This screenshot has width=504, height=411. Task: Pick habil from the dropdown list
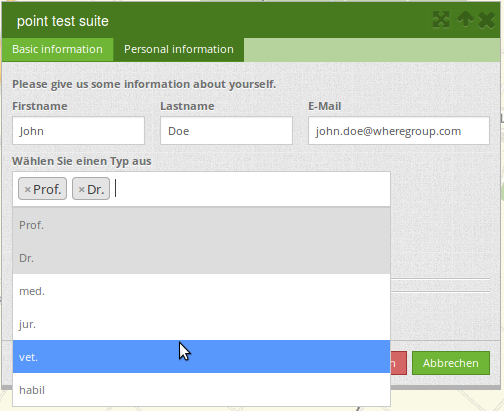click(x=201, y=389)
